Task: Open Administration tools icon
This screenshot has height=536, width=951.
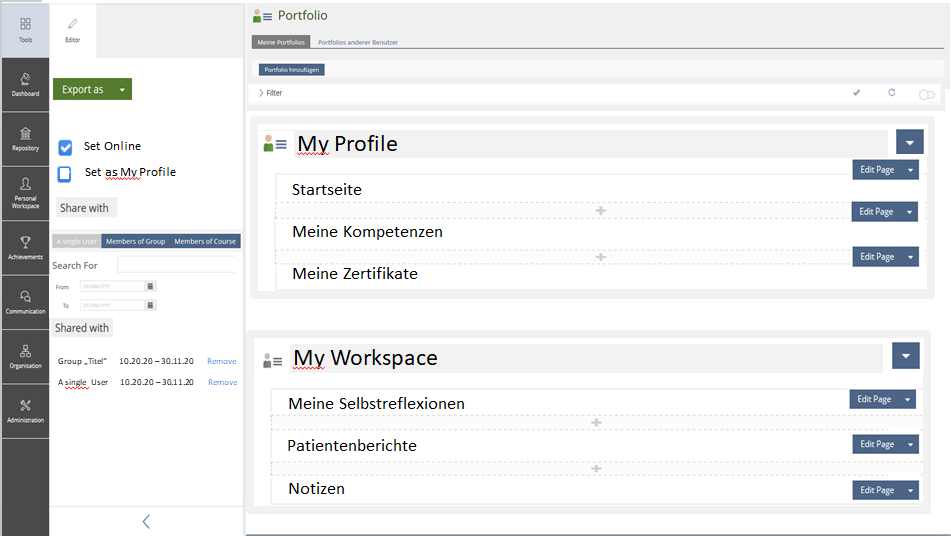Action: click(25, 411)
